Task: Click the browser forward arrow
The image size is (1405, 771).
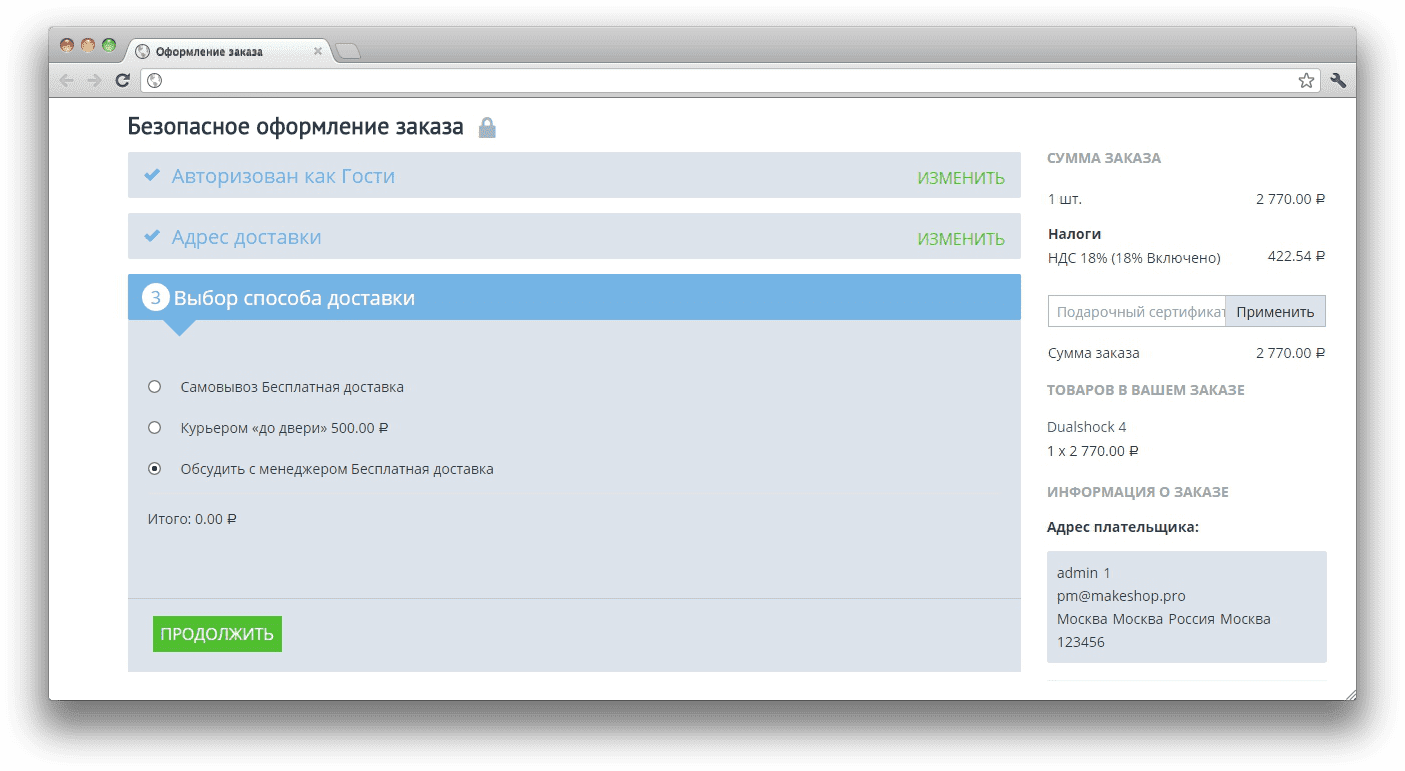Action: 95,81
